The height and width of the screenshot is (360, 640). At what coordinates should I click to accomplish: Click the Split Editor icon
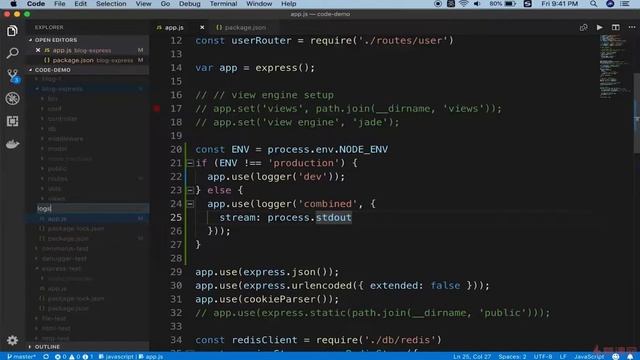[x=616, y=27]
